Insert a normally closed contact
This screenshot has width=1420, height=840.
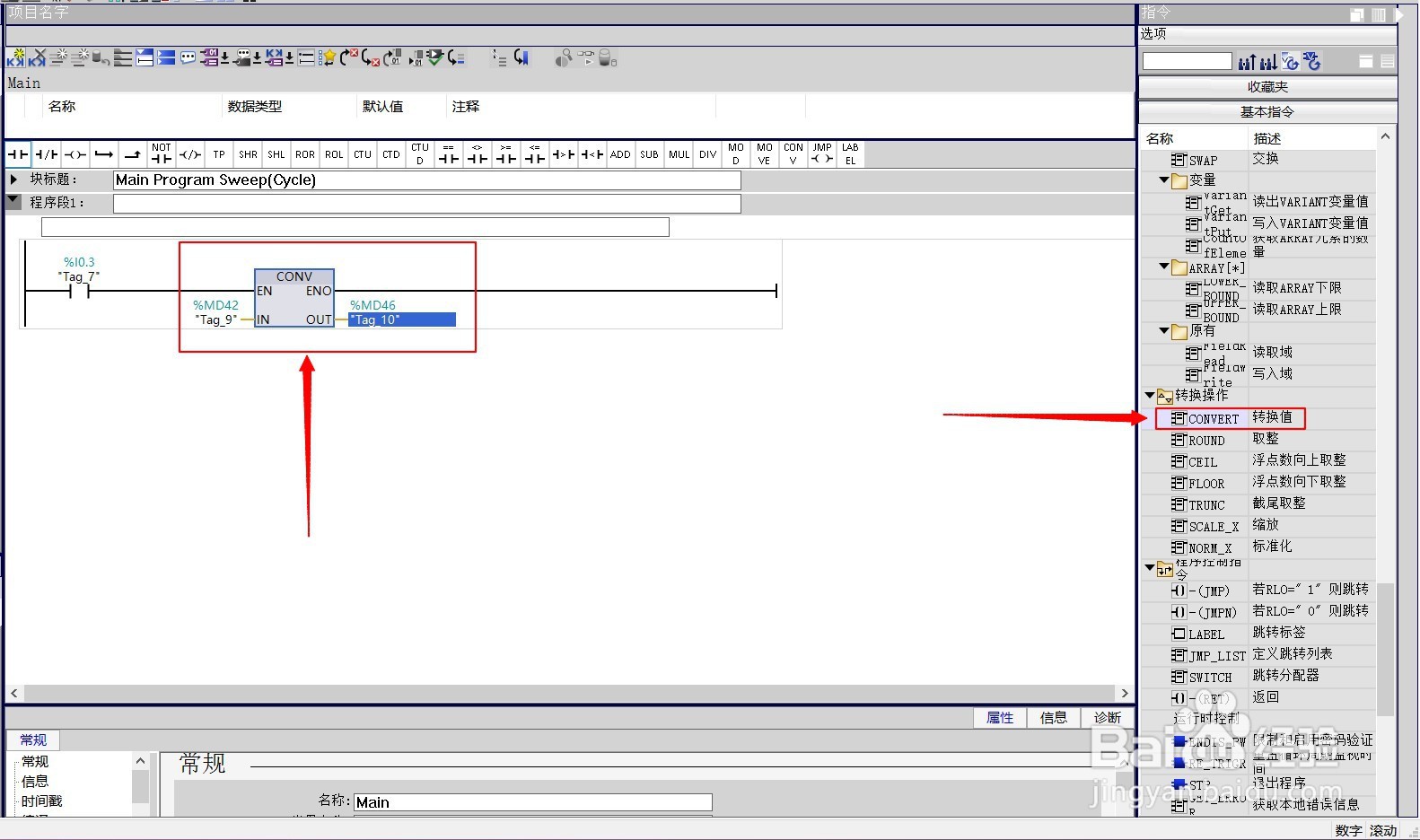pos(47,154)
